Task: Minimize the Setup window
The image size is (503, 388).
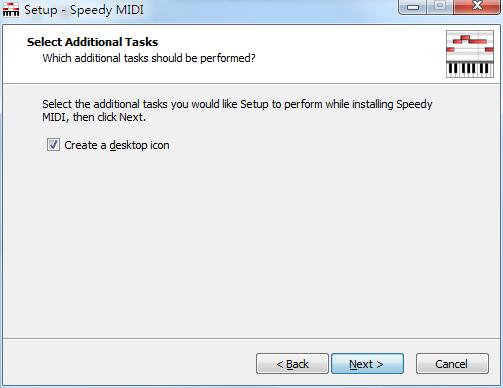Action: tap(412, 7)
